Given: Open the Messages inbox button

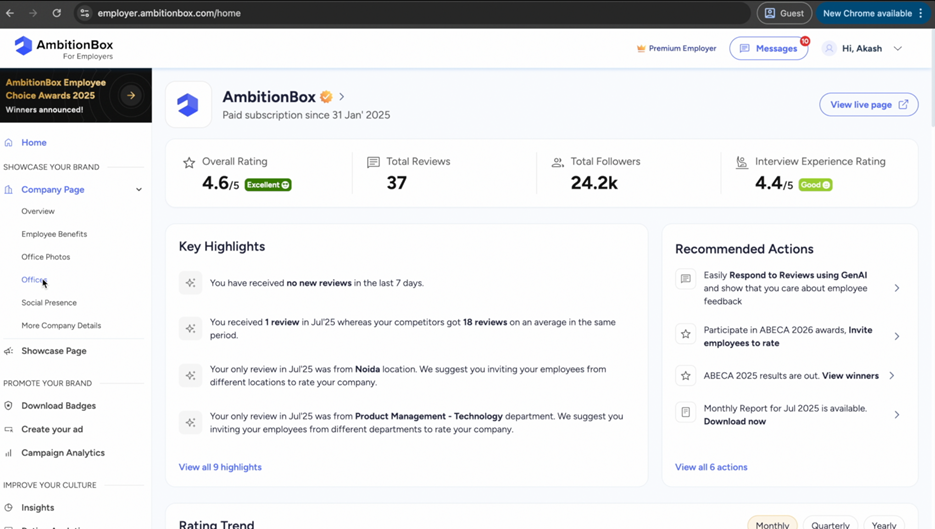Looking at the screenshot, I should [x=768, y=48].
